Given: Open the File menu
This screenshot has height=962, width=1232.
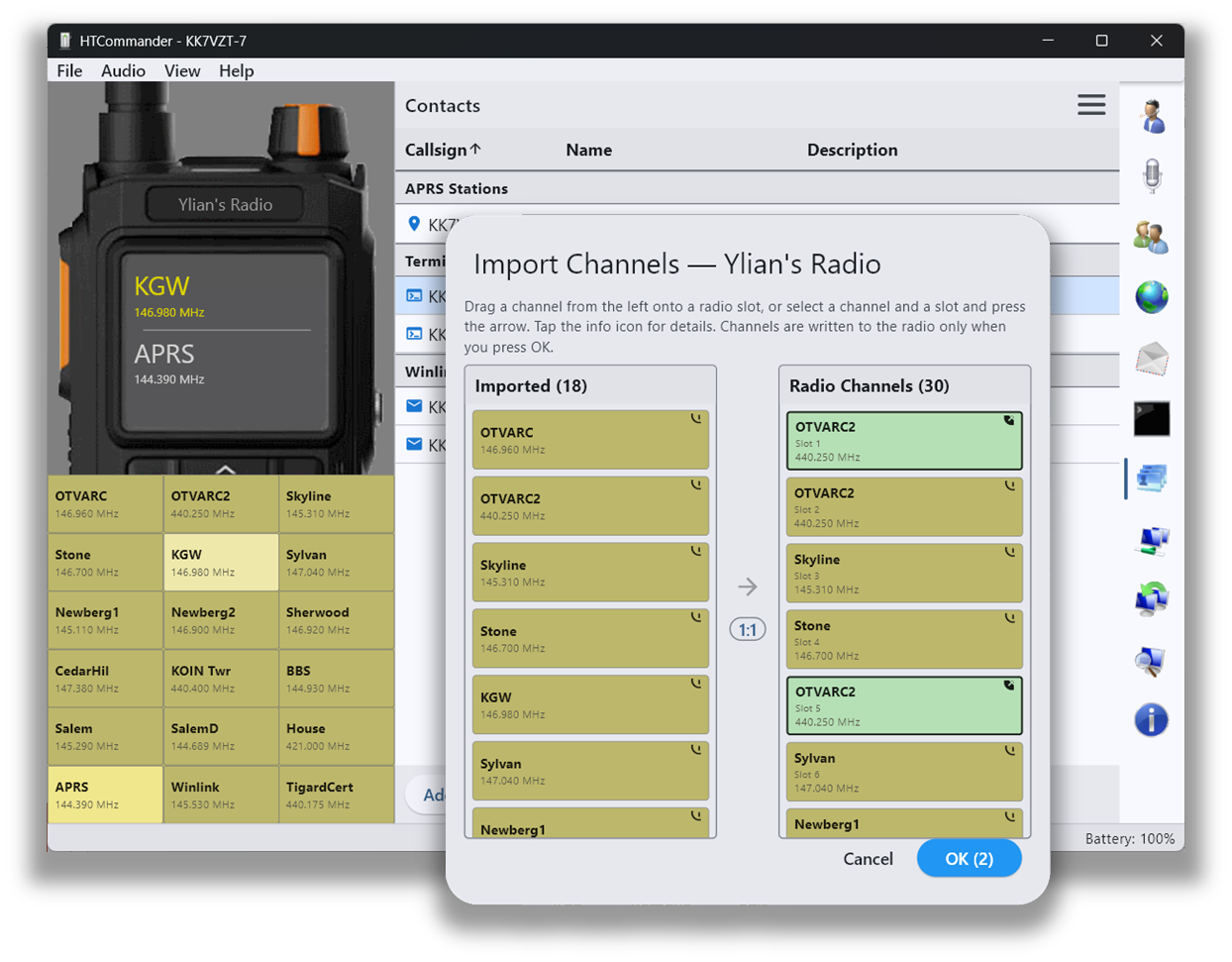Looking at the screenshot, I should 69,70.
